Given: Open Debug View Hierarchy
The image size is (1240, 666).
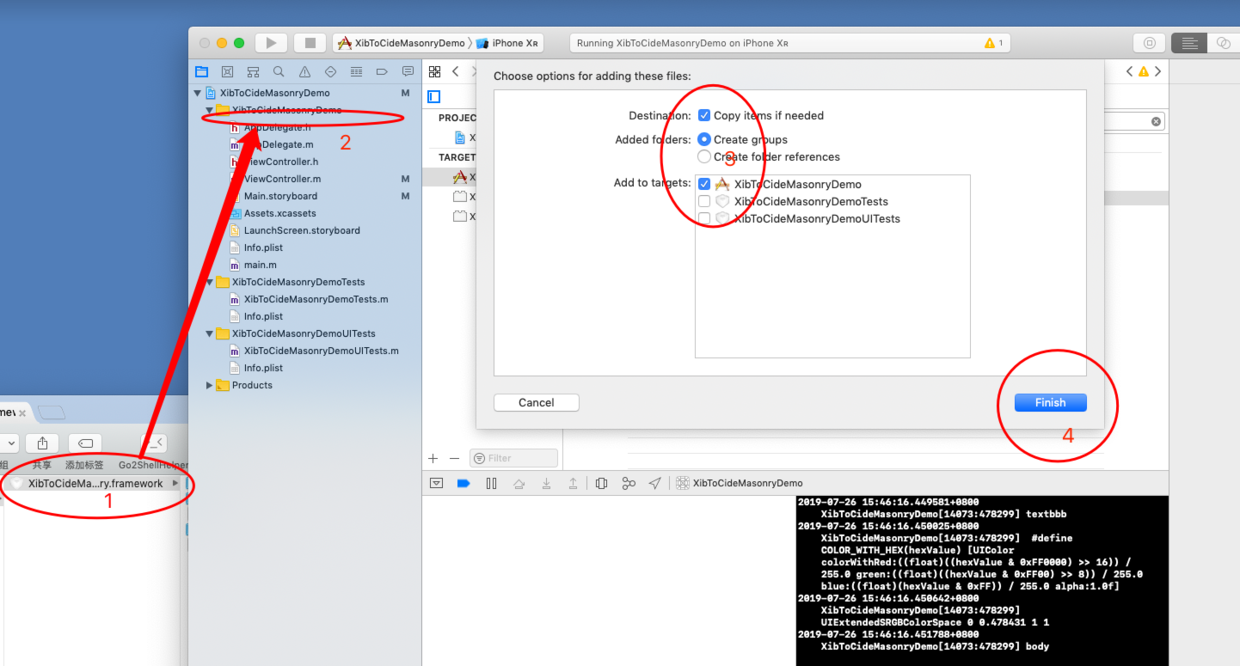Looking at the screenshot, I should pyautogui.click(x=601, y=483).
